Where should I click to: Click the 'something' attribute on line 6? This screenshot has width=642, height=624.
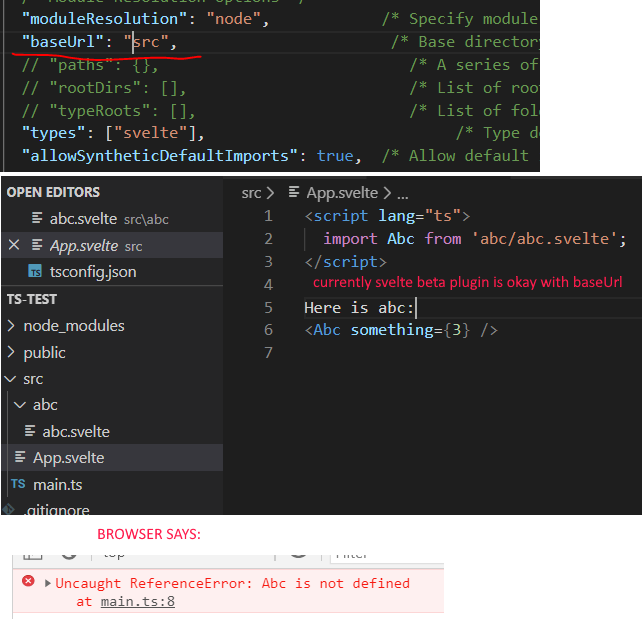[392, 330]
